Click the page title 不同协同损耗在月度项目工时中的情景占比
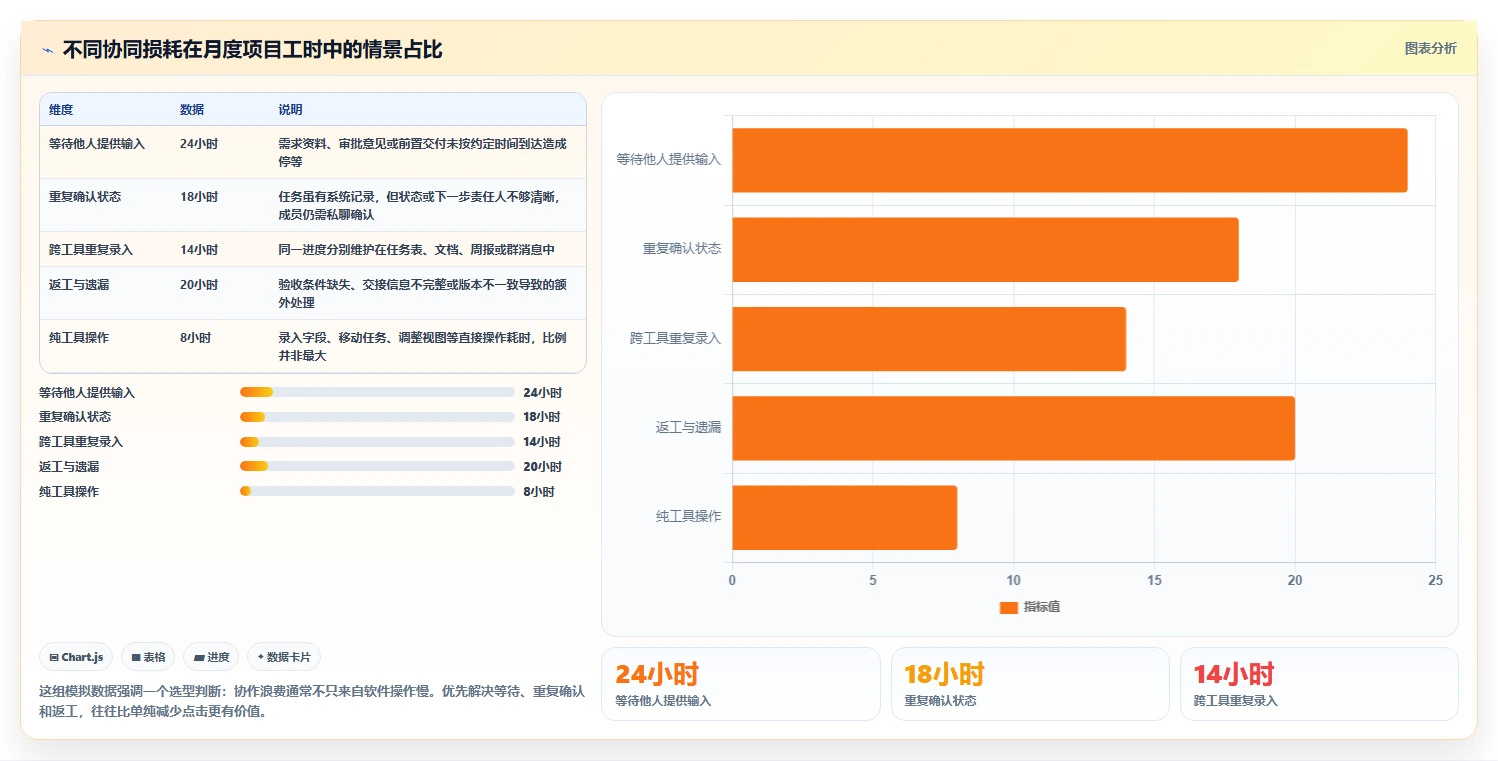1498x761 pixels. [252, 49]
